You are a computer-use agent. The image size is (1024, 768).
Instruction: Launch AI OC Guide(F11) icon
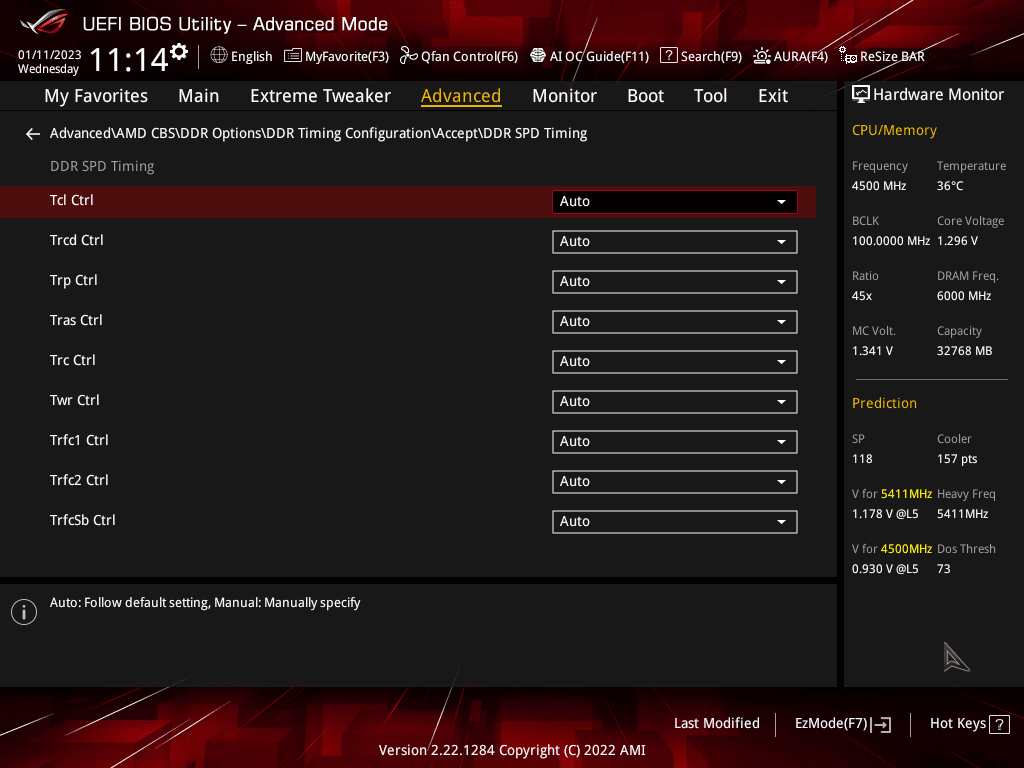[x=537, y=56]
